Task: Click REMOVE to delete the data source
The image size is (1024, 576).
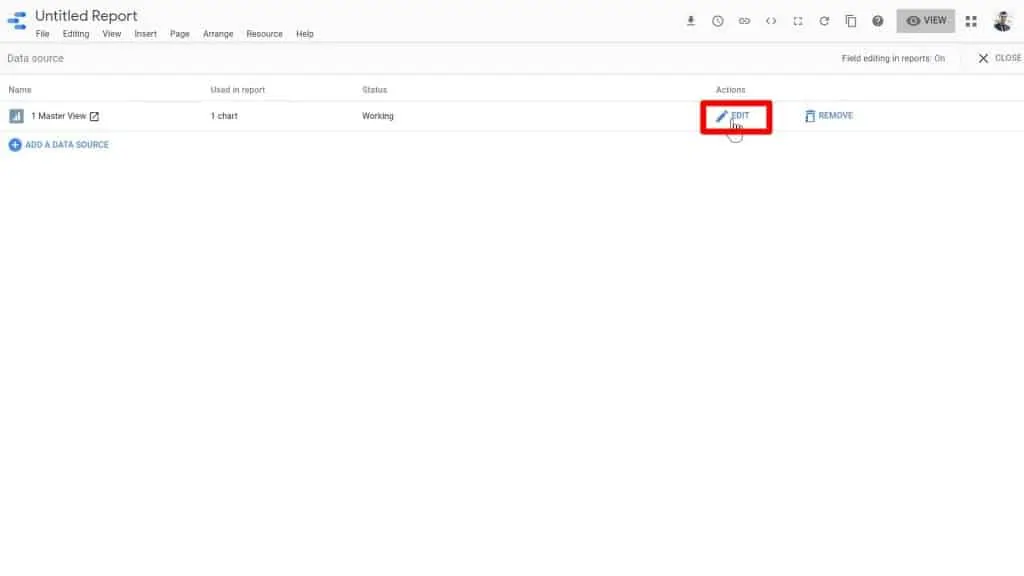Action: point(829,115)
